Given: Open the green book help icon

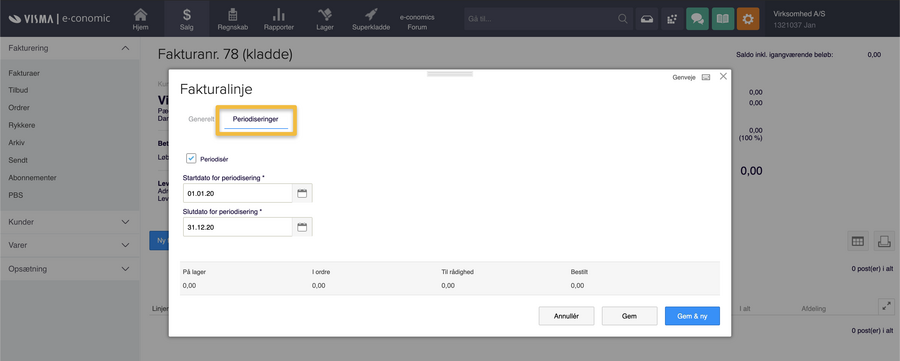Looking at the screenshot, I should (723, 19).
